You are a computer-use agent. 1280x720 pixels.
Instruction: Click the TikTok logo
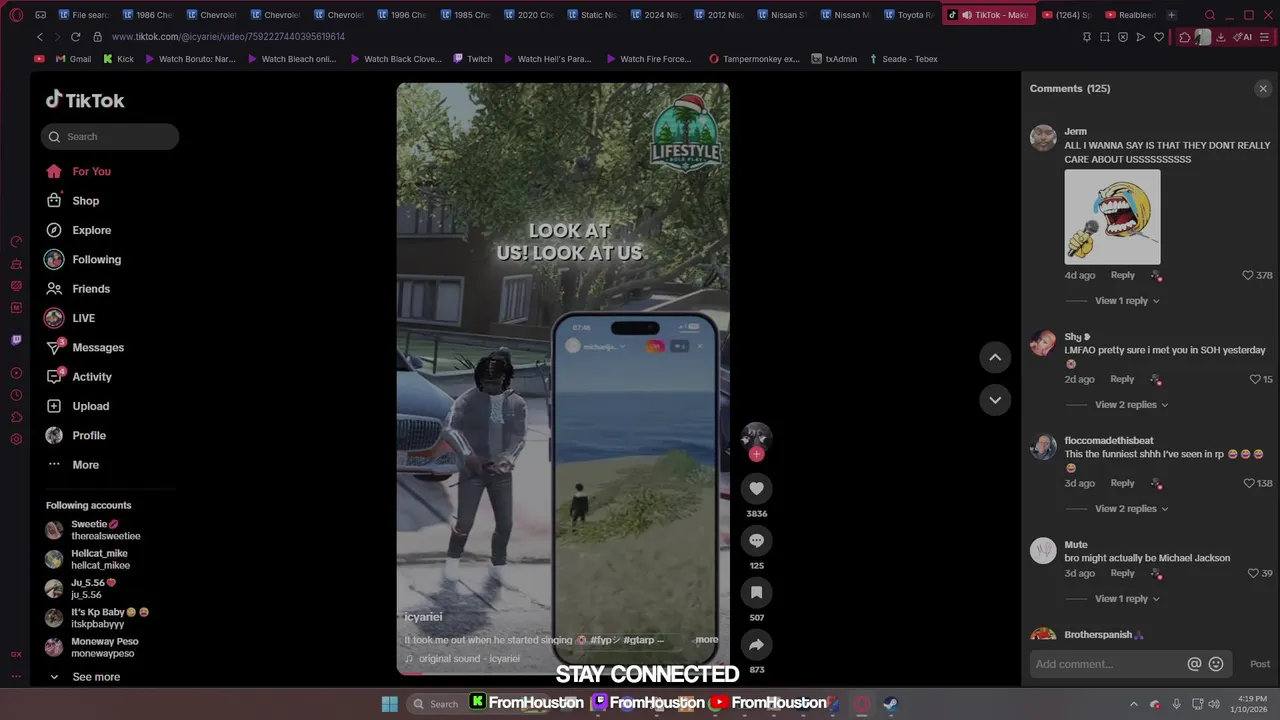(85, 100)
